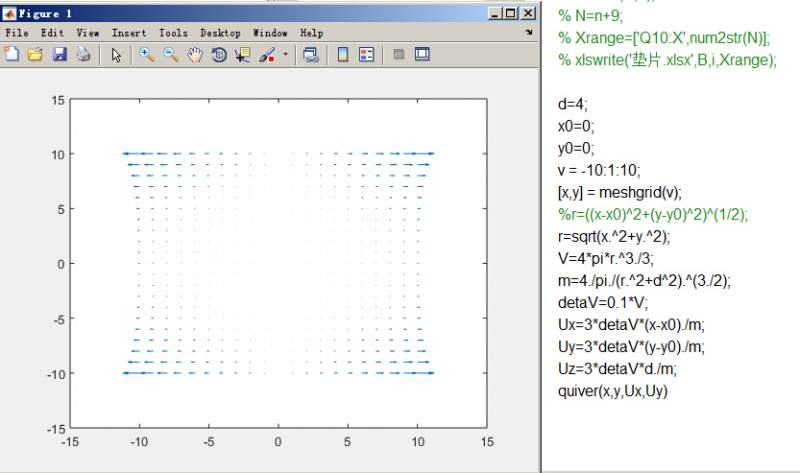Screen dimensions: 800x473
Task: Click the comment line starting '% Xrange='
Action: [x=664, y=38]
